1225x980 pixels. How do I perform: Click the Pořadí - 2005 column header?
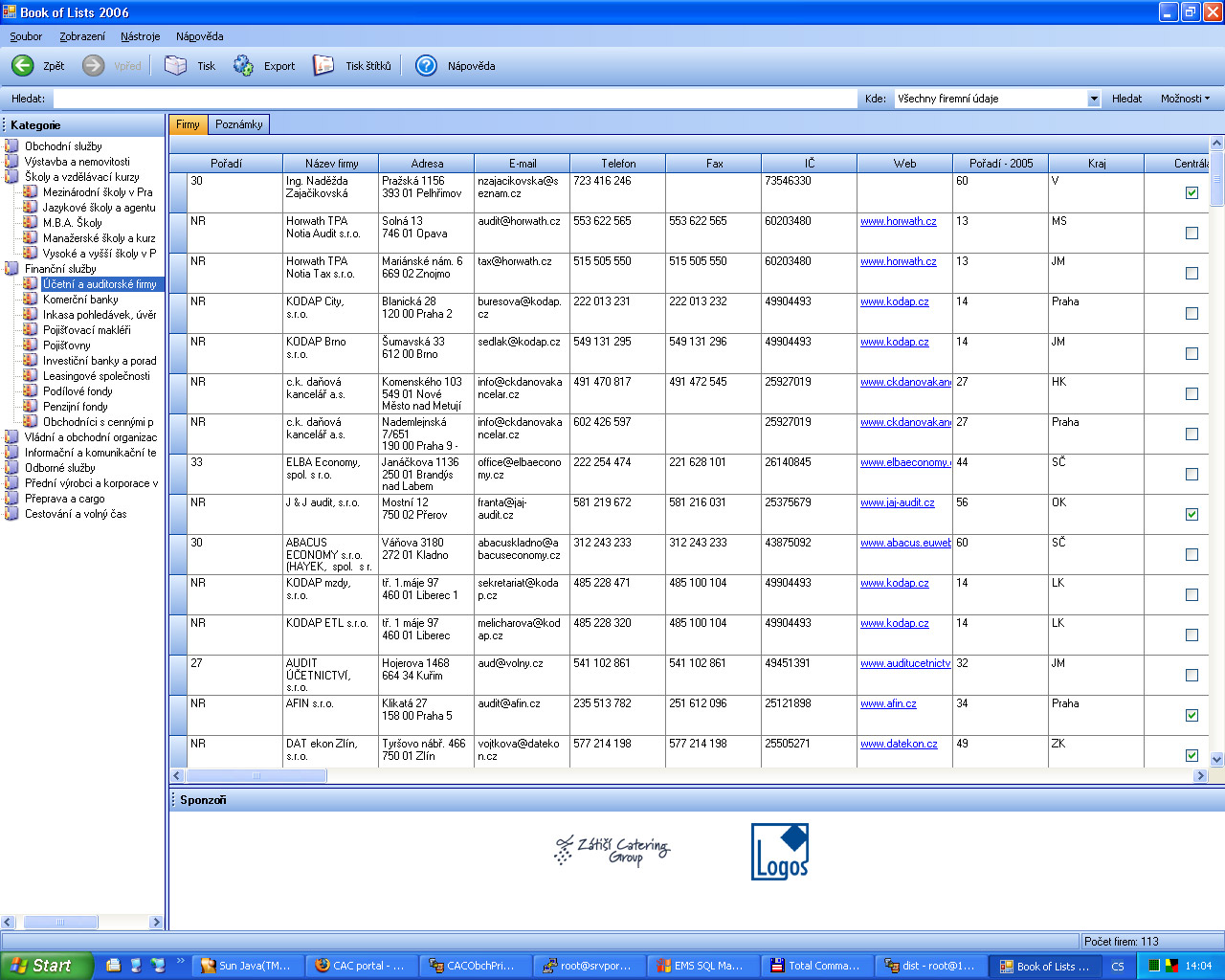[x=1001, y=164]
